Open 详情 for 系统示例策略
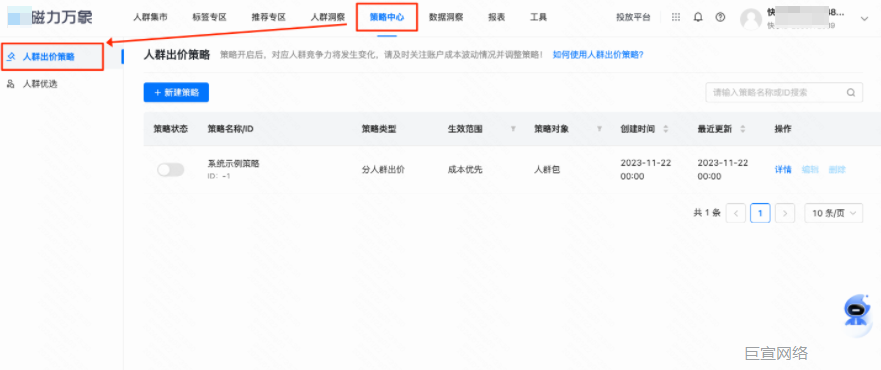The width and height of the screenshot is (881, 370). click(x=783, y=170)
